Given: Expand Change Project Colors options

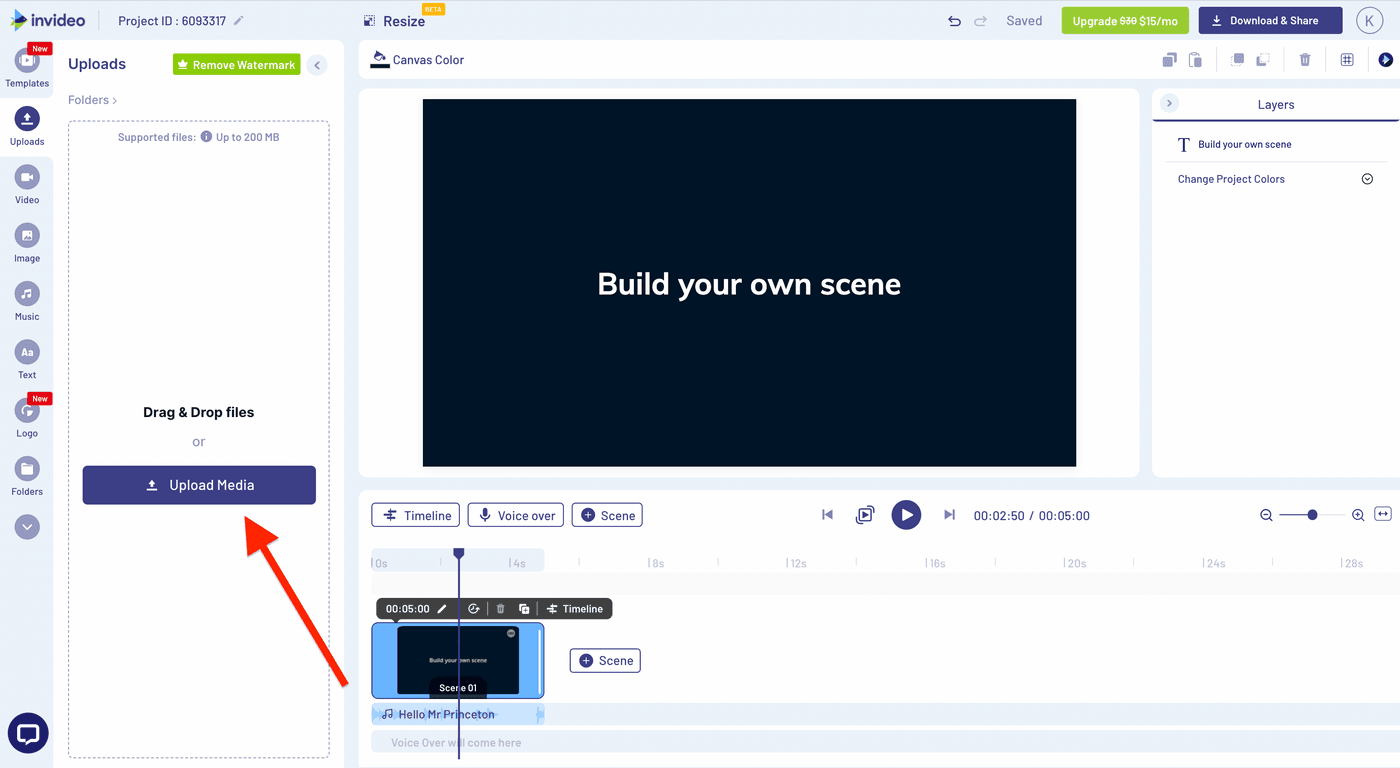Looking at the screenshot, I should 1367,178.
